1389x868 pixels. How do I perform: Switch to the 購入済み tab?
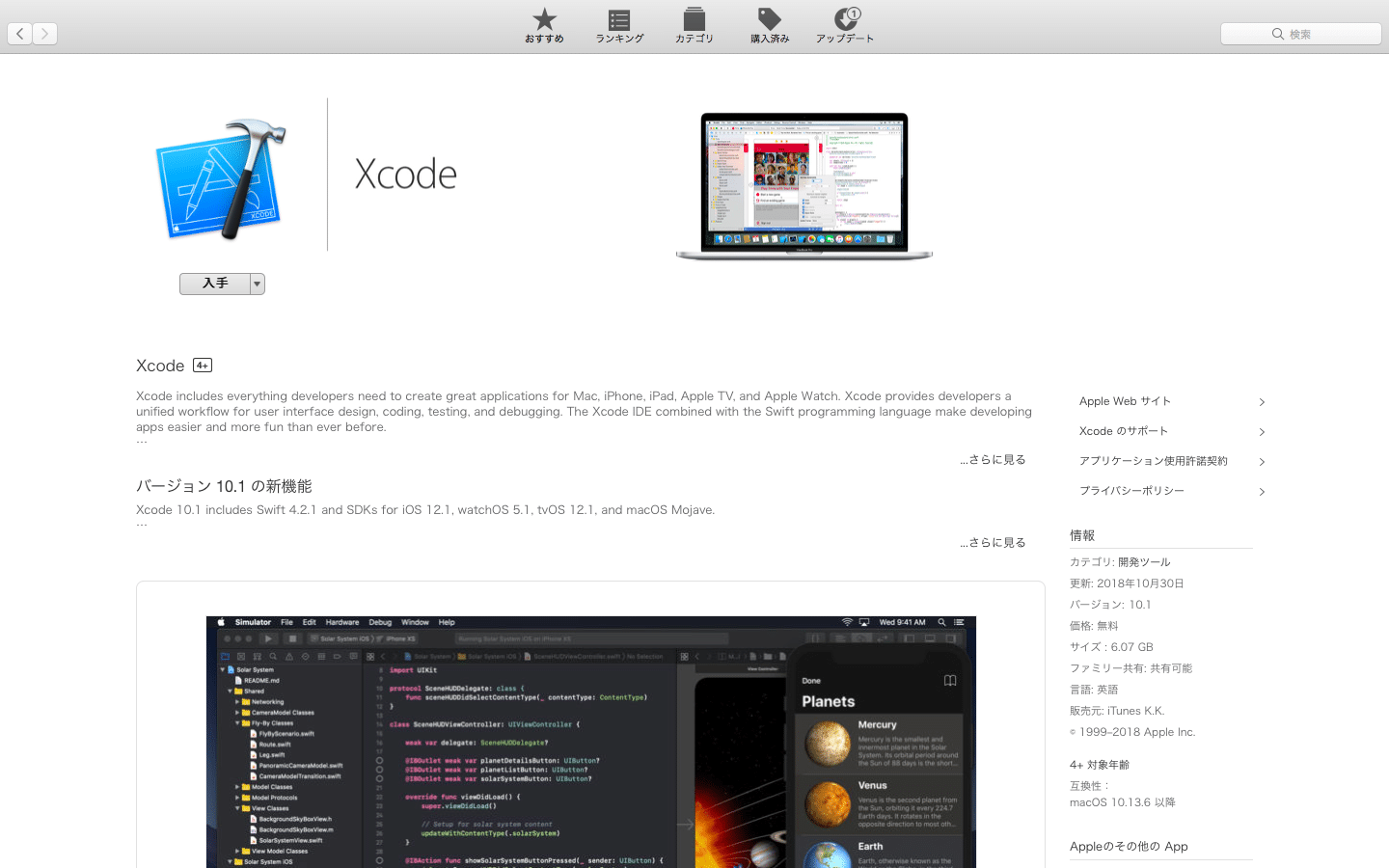coord(769,25)
